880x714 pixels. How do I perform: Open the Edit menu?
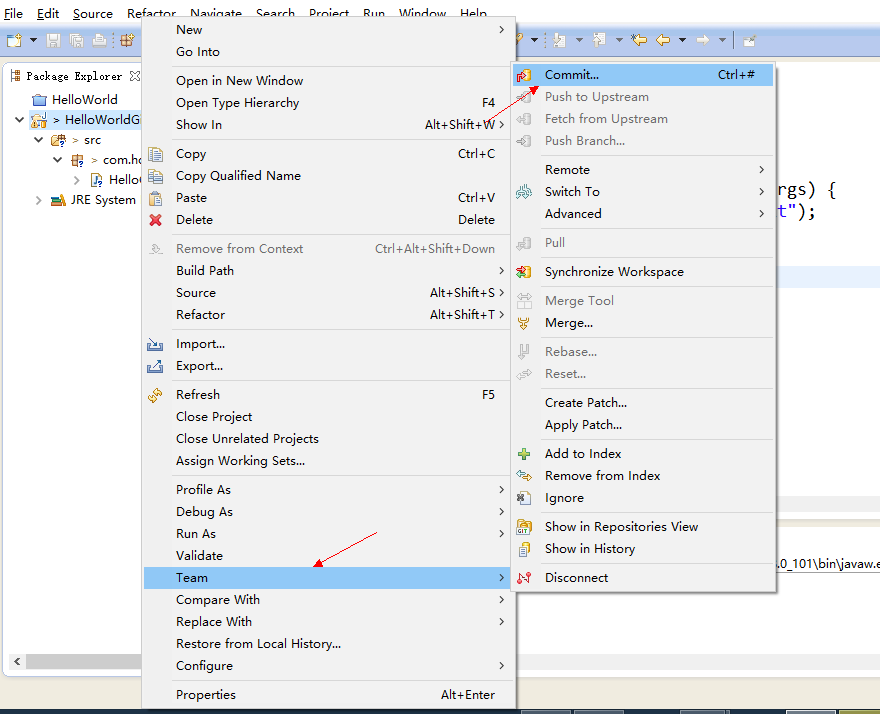tap(48, 13)
